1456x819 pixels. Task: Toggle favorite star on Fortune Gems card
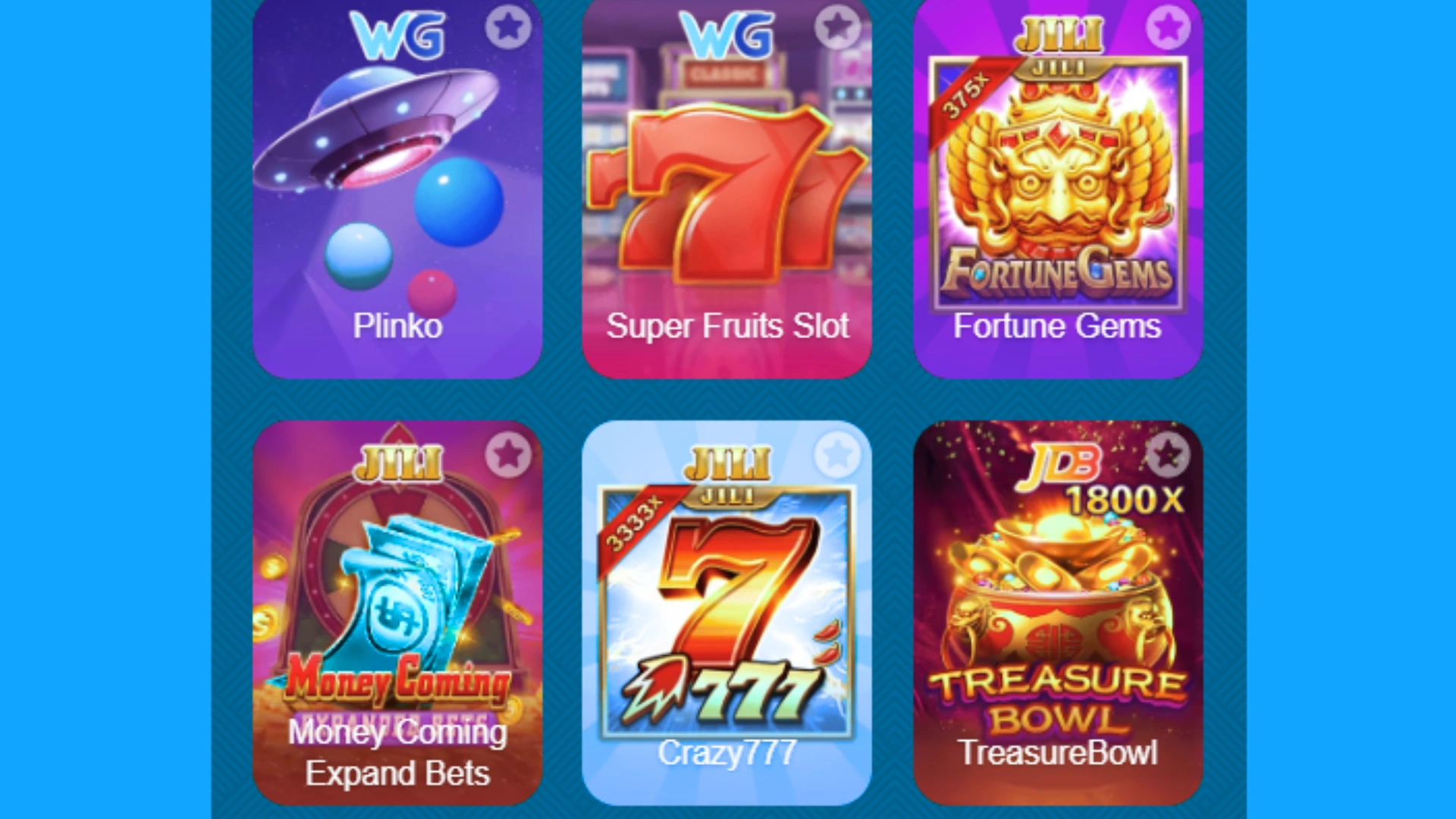(1168, 27)
